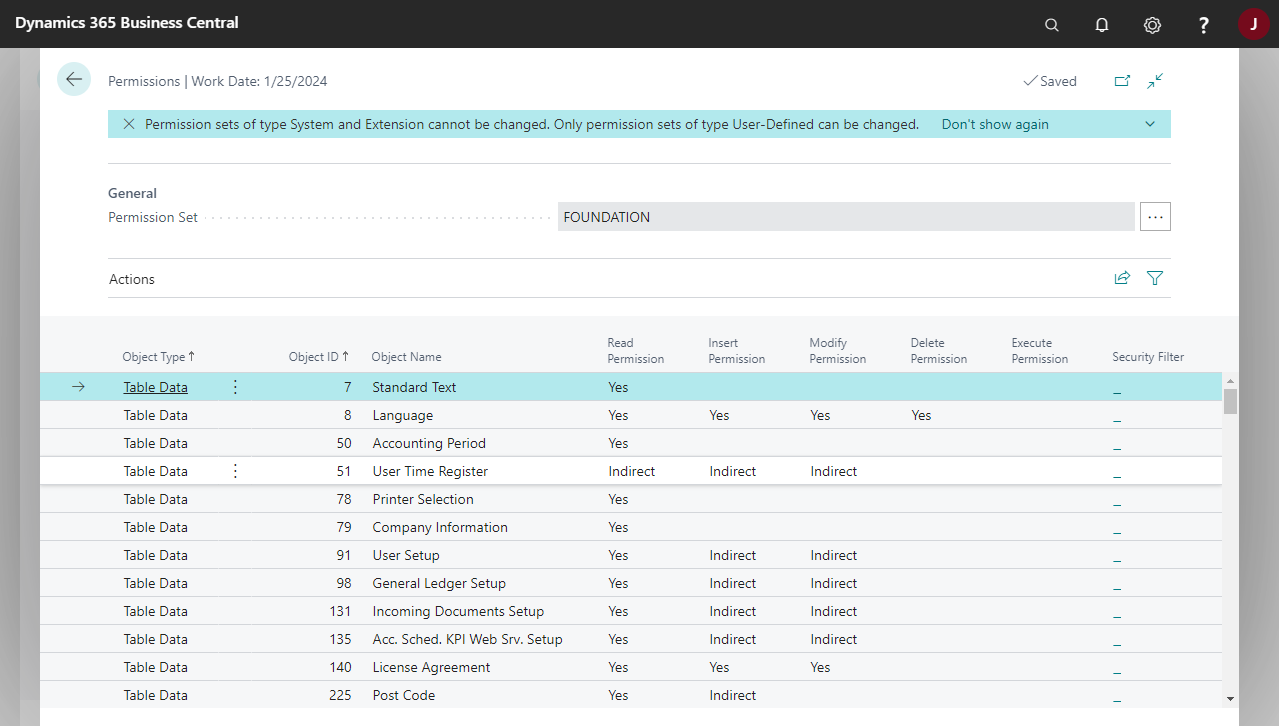The height and width of the screenshot is (726, 1279).
Task: Collapse the page with the arrows icon
Action: click(1155, 80)
